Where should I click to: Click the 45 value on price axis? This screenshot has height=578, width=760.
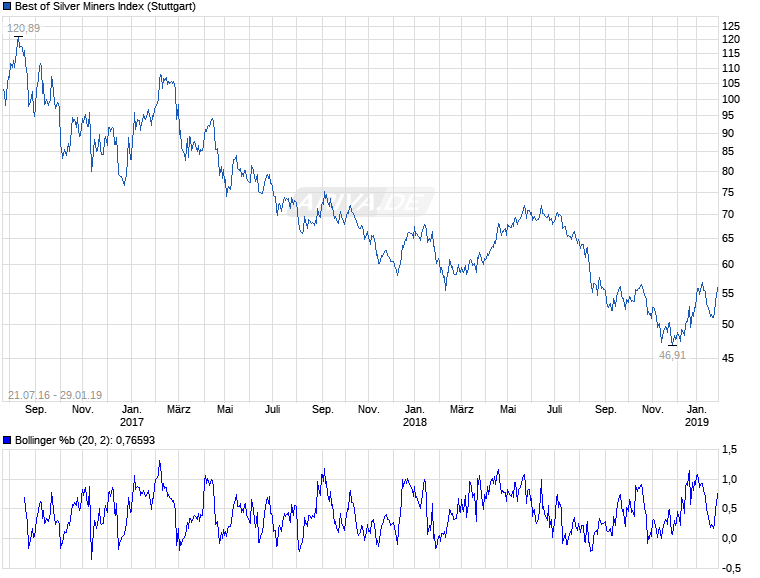click(x=728, y=358)
